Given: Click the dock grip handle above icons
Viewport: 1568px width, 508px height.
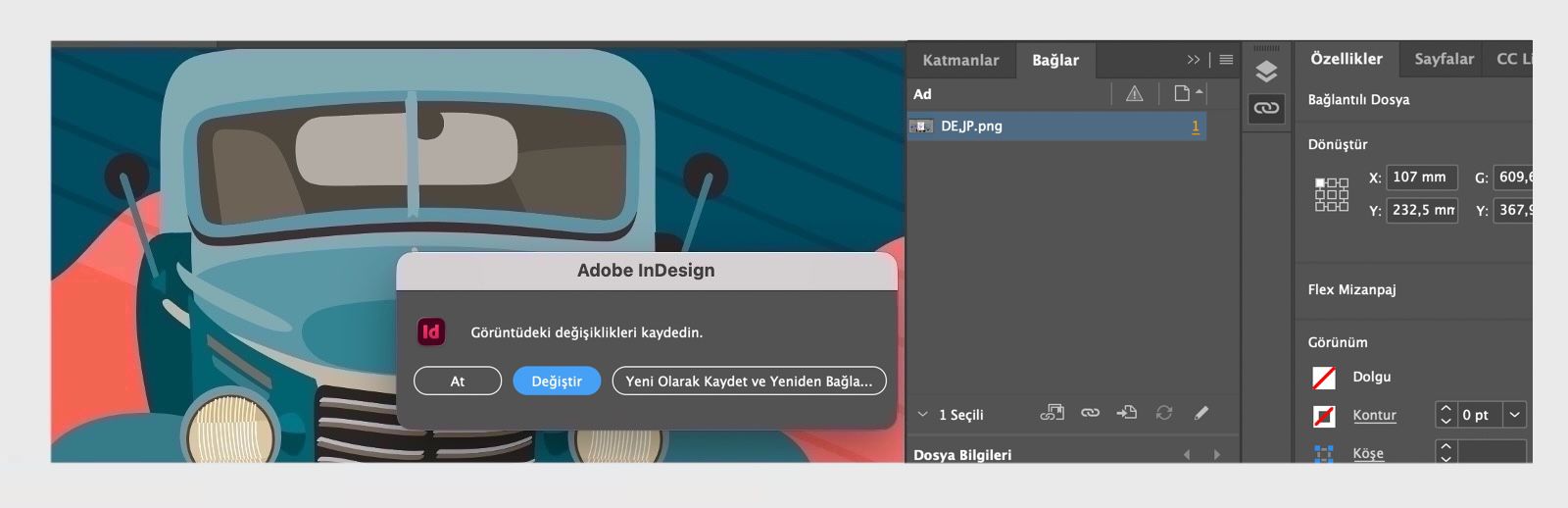Looking at the screenshot, I should (1266, 48).
